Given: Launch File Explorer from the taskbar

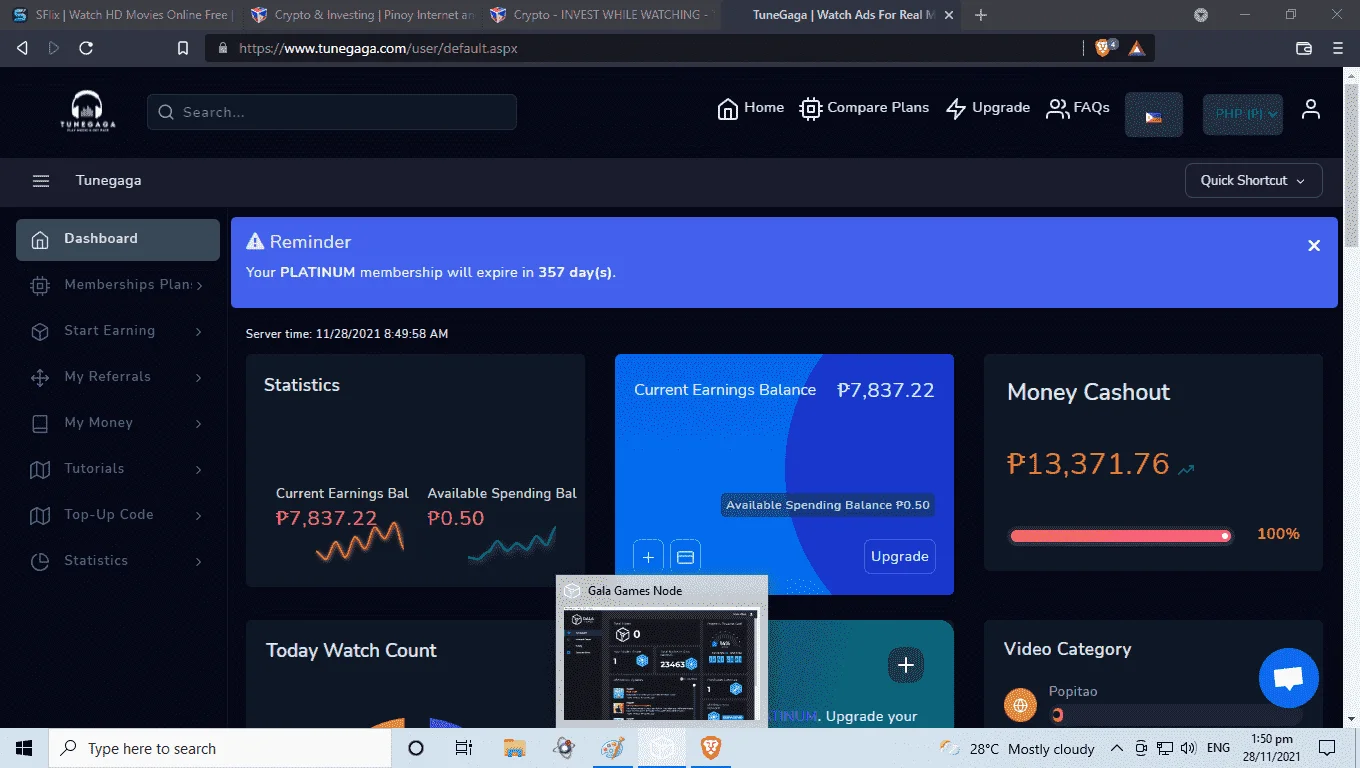Looking at the screenshot, I should 514,748.
